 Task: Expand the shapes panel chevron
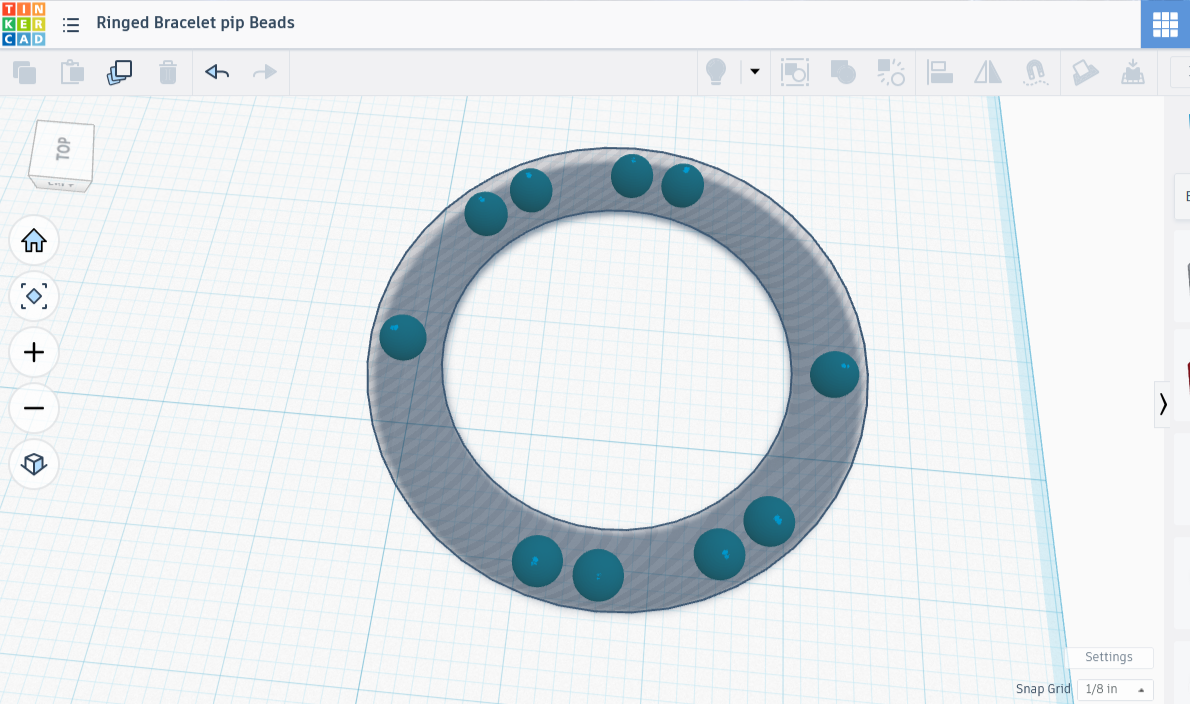click(x=1163, y=404)
